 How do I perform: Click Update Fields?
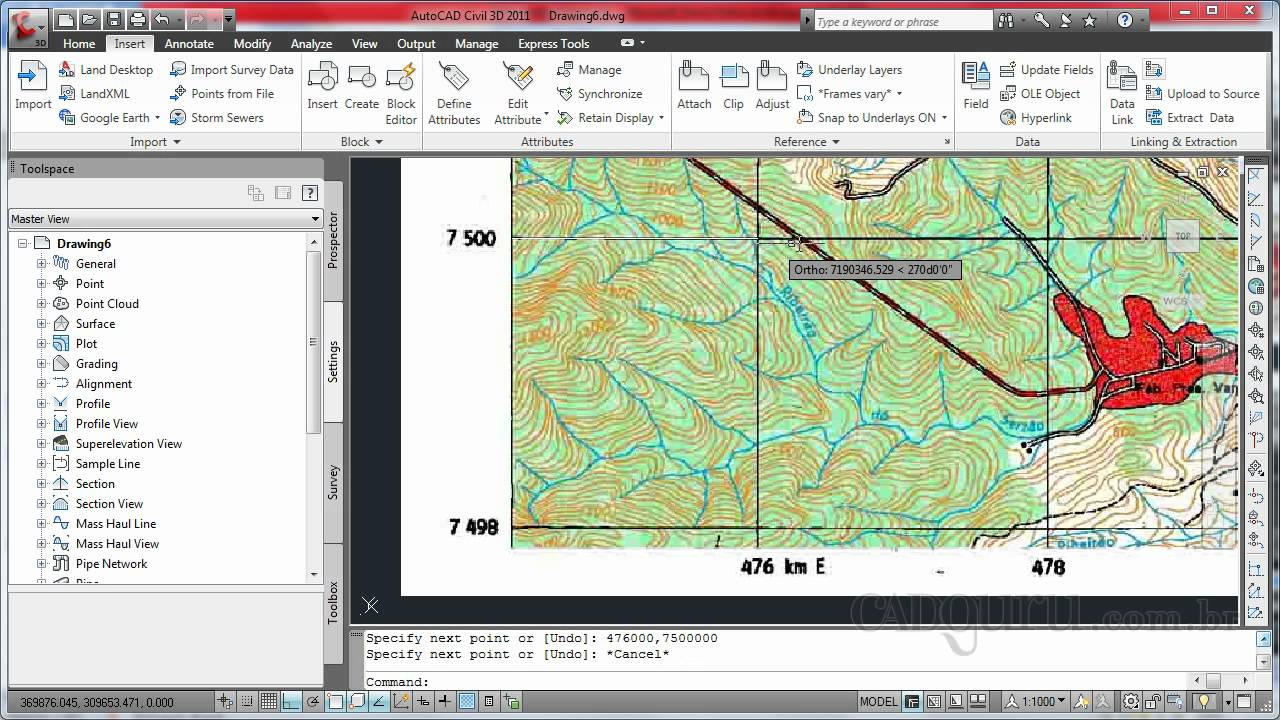pos(1047,70)
